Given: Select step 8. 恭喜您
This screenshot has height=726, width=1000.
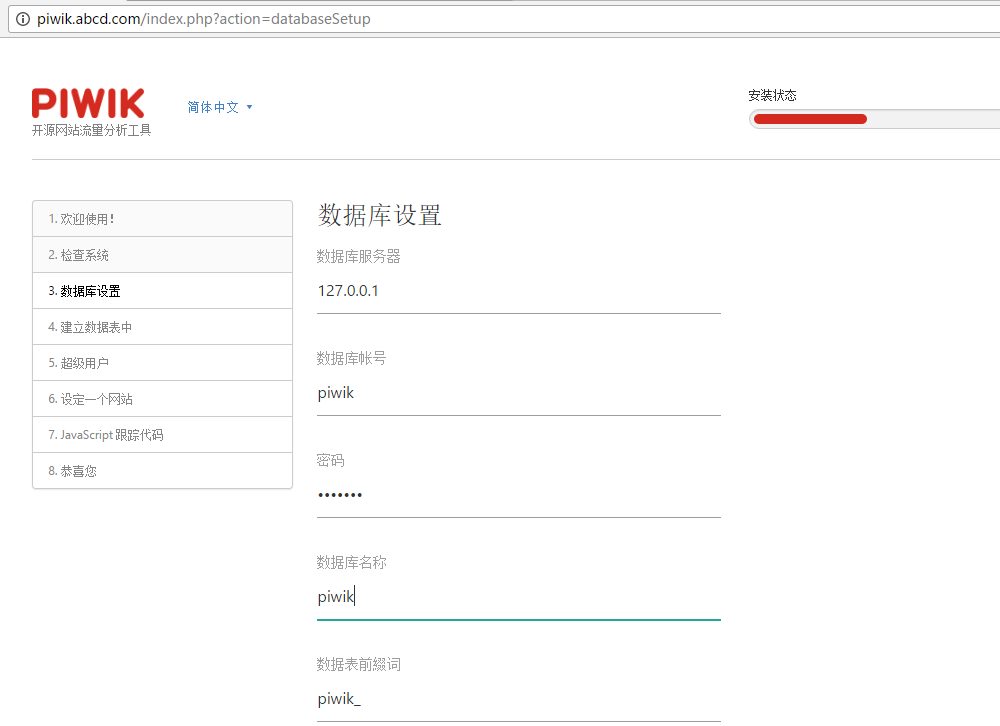Looking at the screenshot, I should [x=163, y=471].
